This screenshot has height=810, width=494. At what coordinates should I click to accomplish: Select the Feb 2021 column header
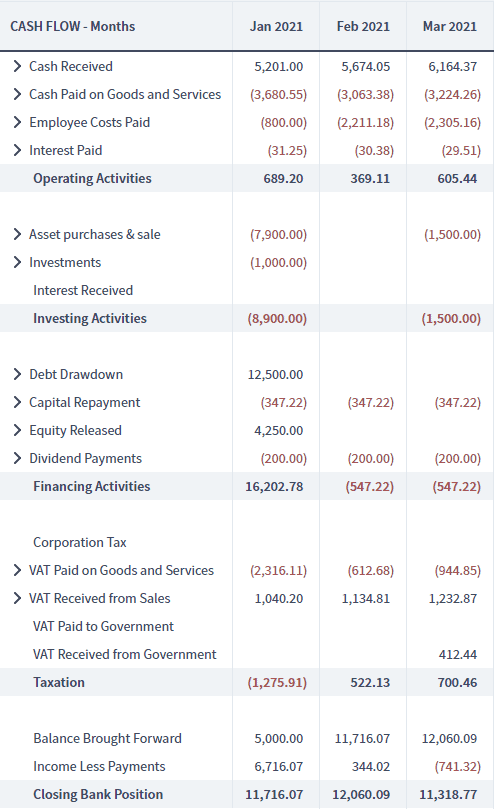click(363, 26)
